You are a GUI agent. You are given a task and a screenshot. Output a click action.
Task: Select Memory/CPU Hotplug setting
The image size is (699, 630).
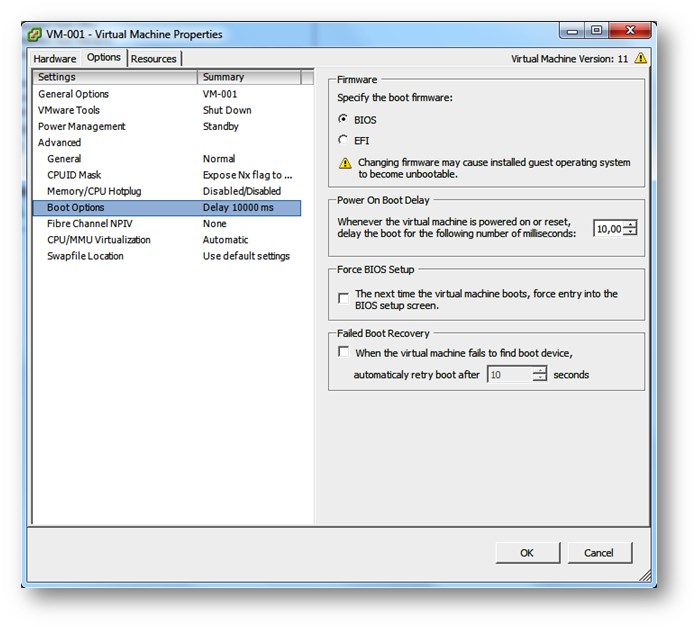pos(94,191)
